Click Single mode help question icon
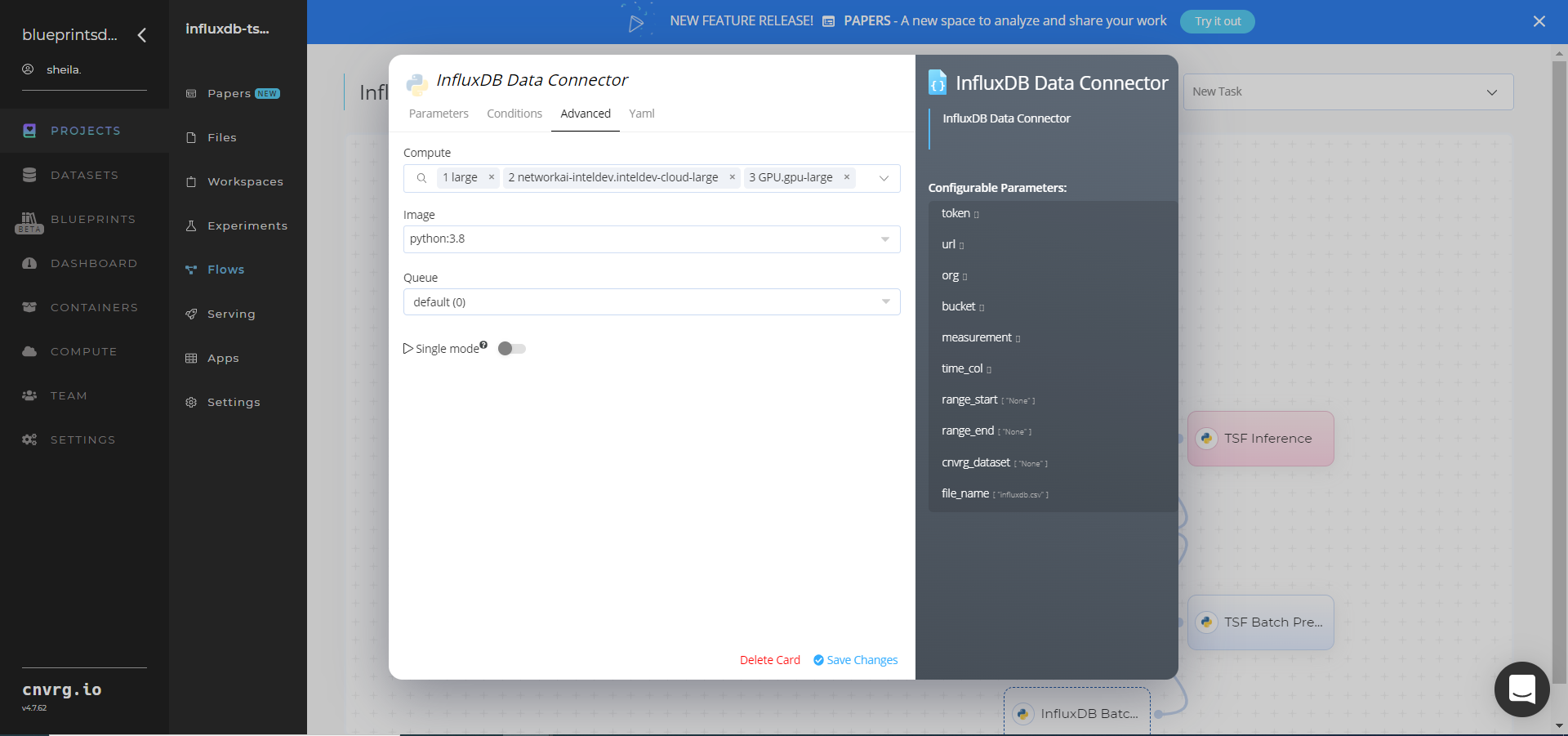 [483, 345]
